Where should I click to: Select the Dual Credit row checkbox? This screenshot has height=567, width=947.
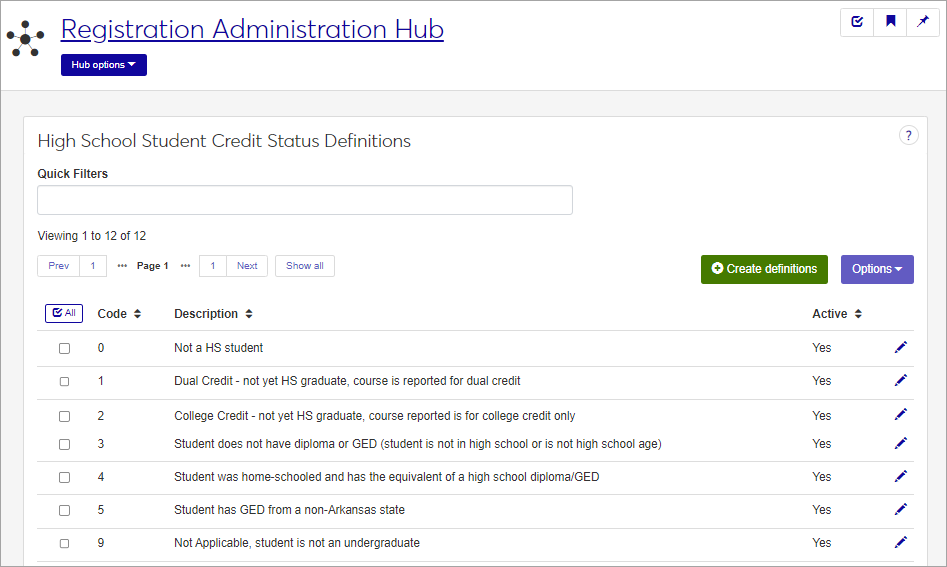[64, 382]
